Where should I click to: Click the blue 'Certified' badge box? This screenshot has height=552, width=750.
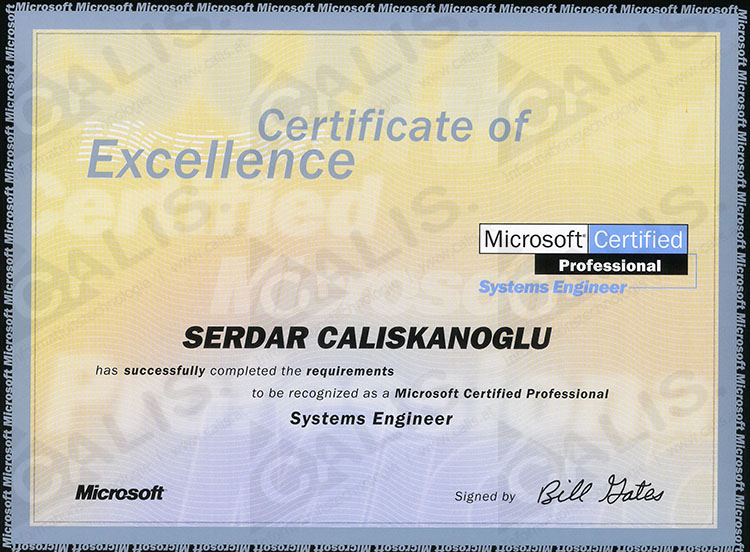[639, 239]
